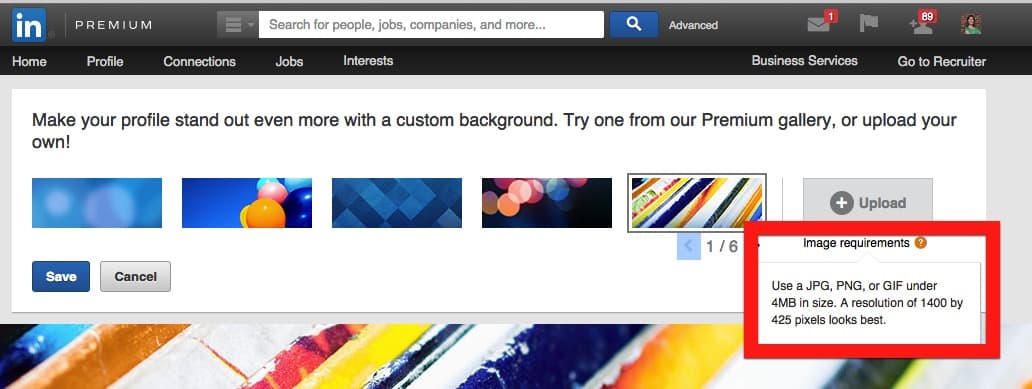This screenshot has width=1032, height=389.
Task: Click the LinkedIn logo icon
Action: click(x=28, y=25)
